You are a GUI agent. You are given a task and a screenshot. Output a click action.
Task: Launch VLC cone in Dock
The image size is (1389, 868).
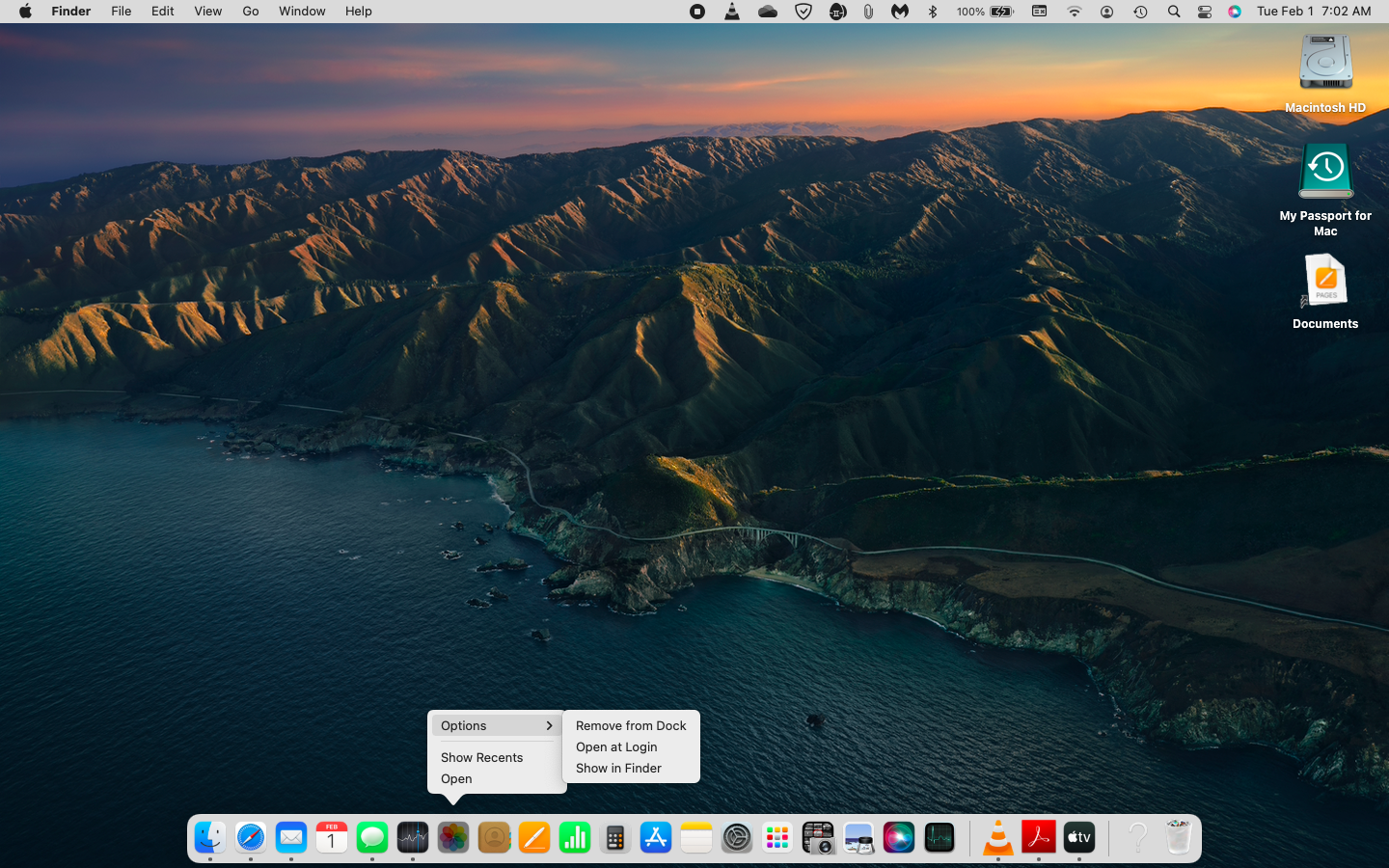coord(997,837)
